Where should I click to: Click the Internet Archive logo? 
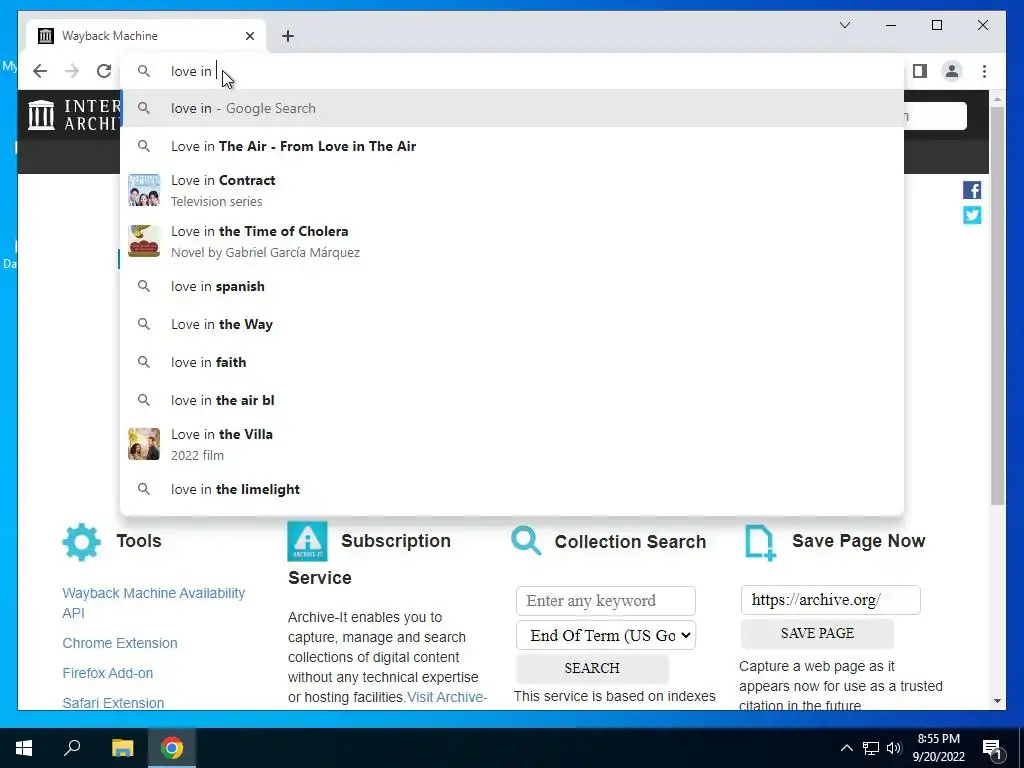[74, 115]
